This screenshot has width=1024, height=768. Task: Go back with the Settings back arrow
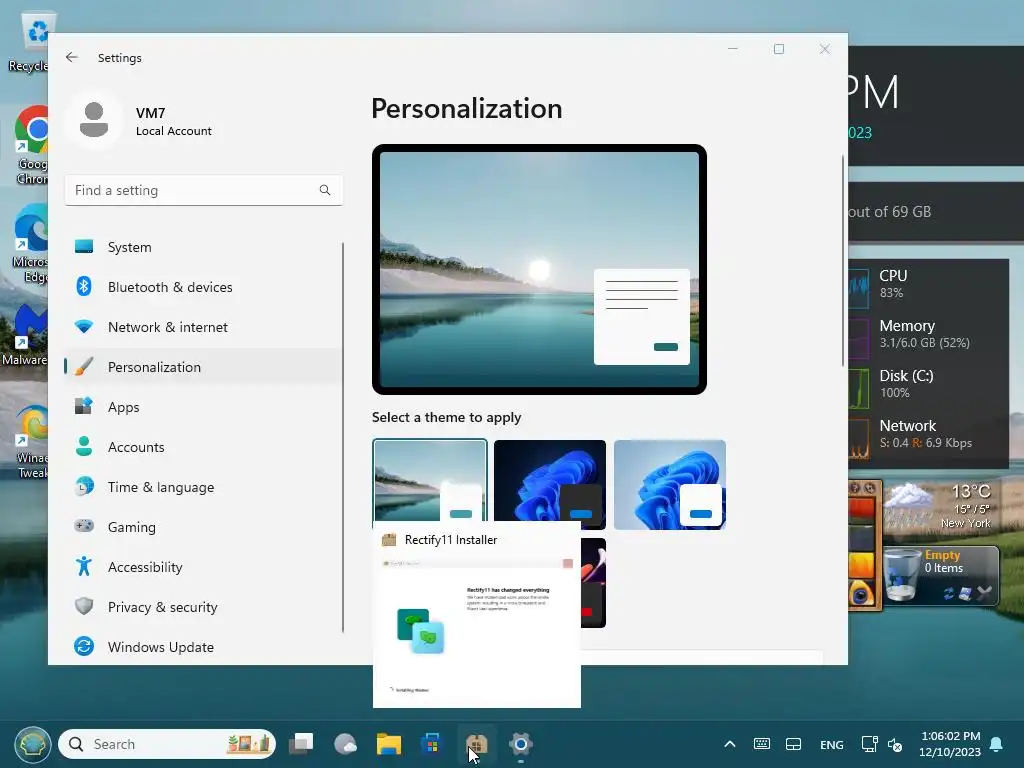click(x=72, y=57)
